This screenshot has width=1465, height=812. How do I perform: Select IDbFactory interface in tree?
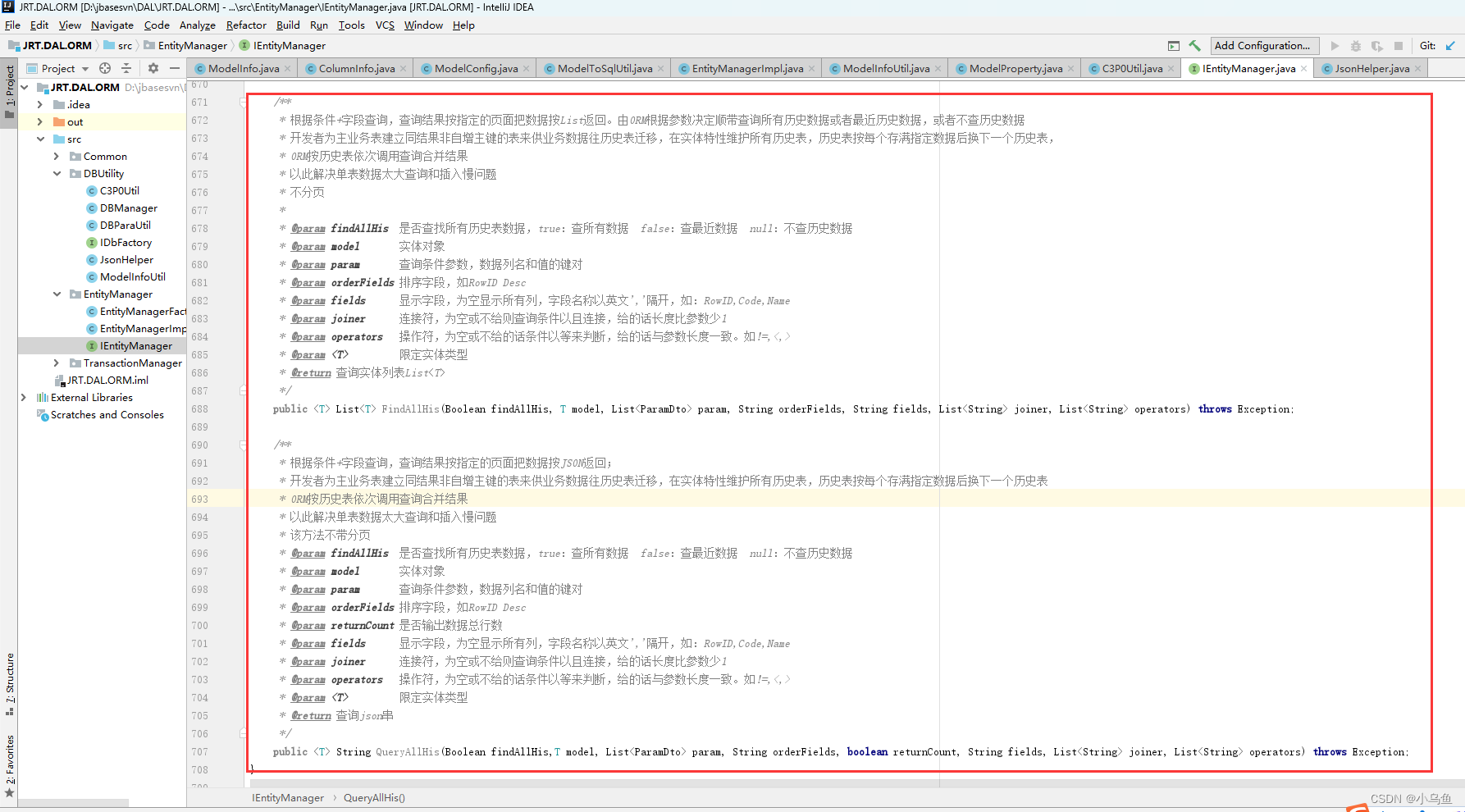pos(126,243)
